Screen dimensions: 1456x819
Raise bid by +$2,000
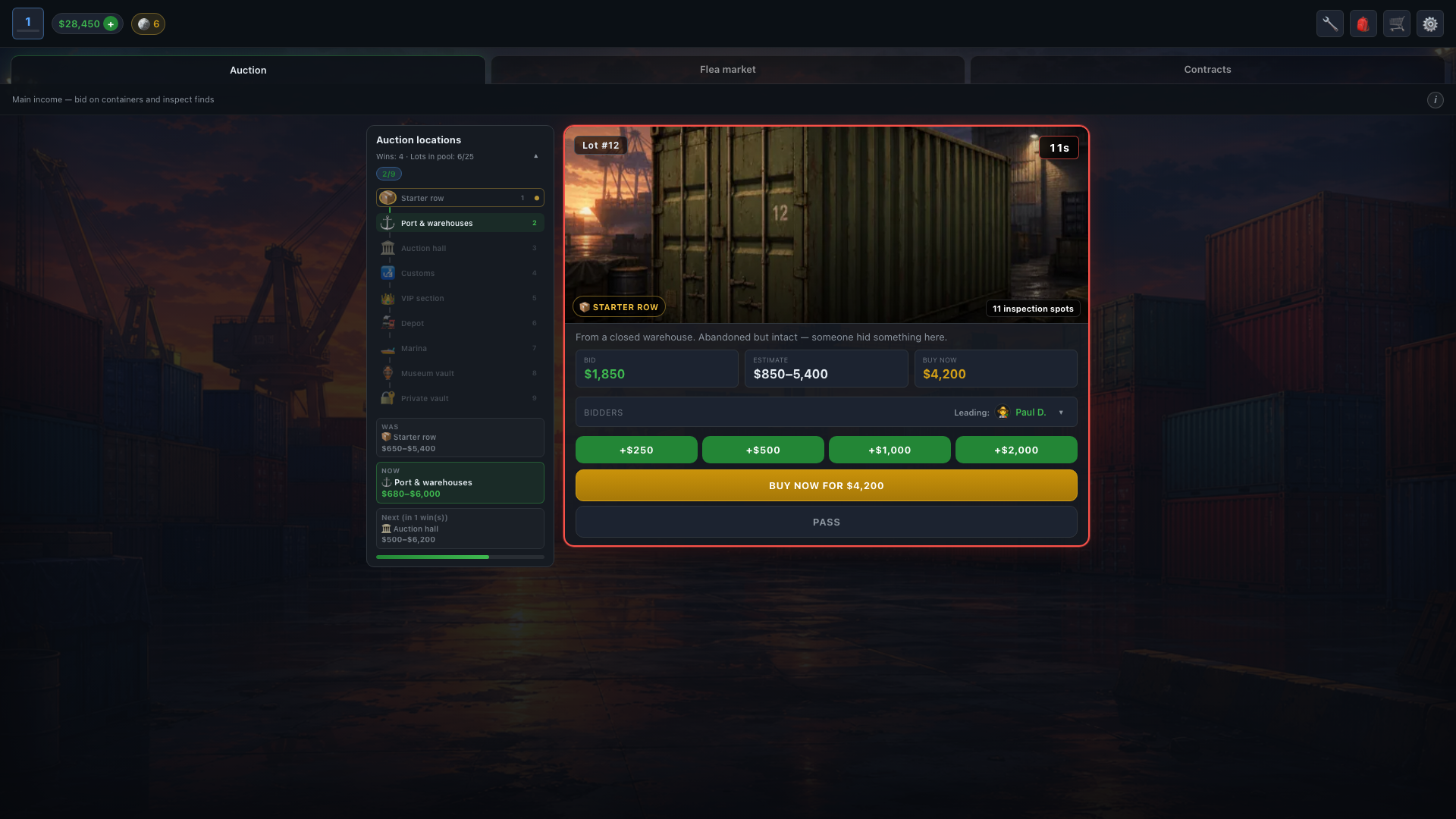coord(1016,450)
